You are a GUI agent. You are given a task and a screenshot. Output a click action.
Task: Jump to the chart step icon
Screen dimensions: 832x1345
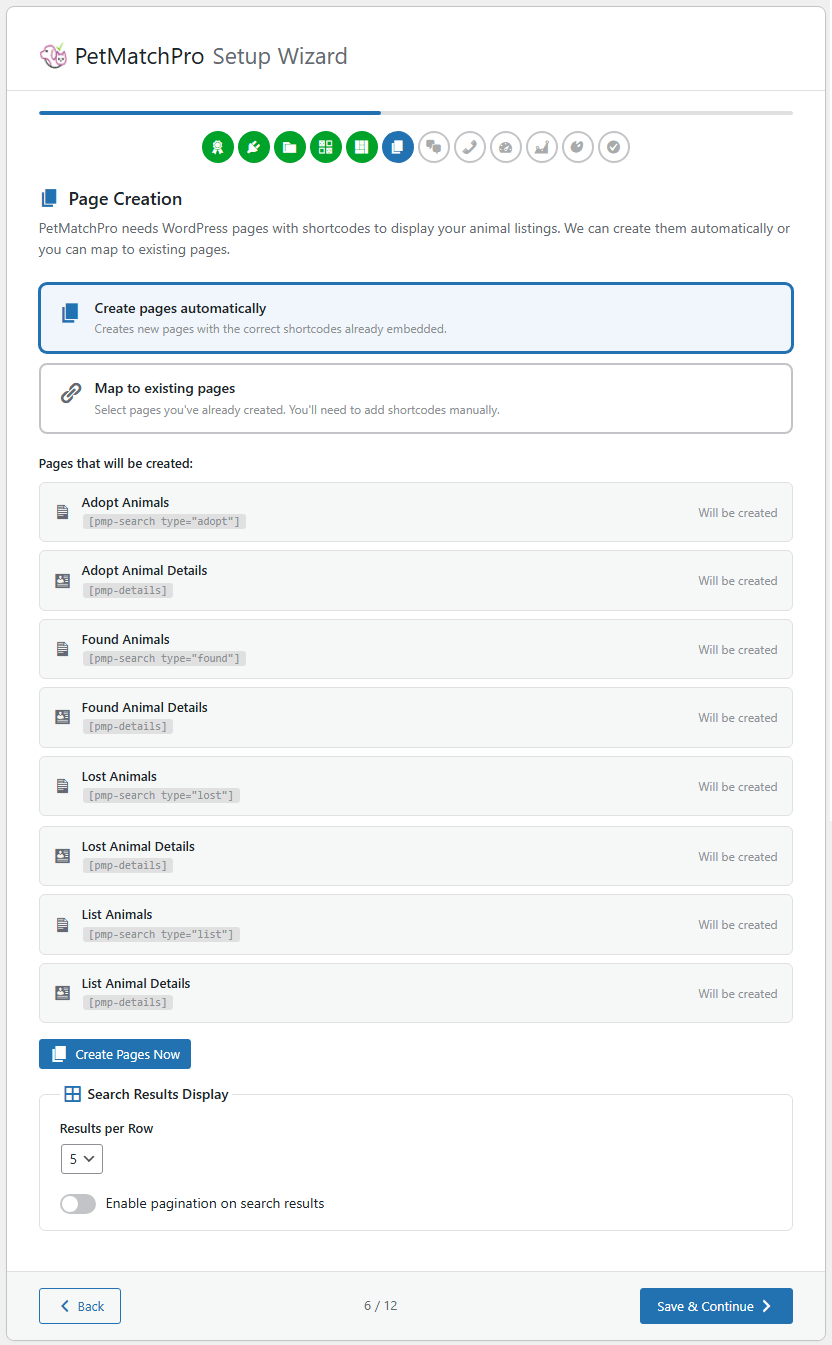(x=542, y=148)
